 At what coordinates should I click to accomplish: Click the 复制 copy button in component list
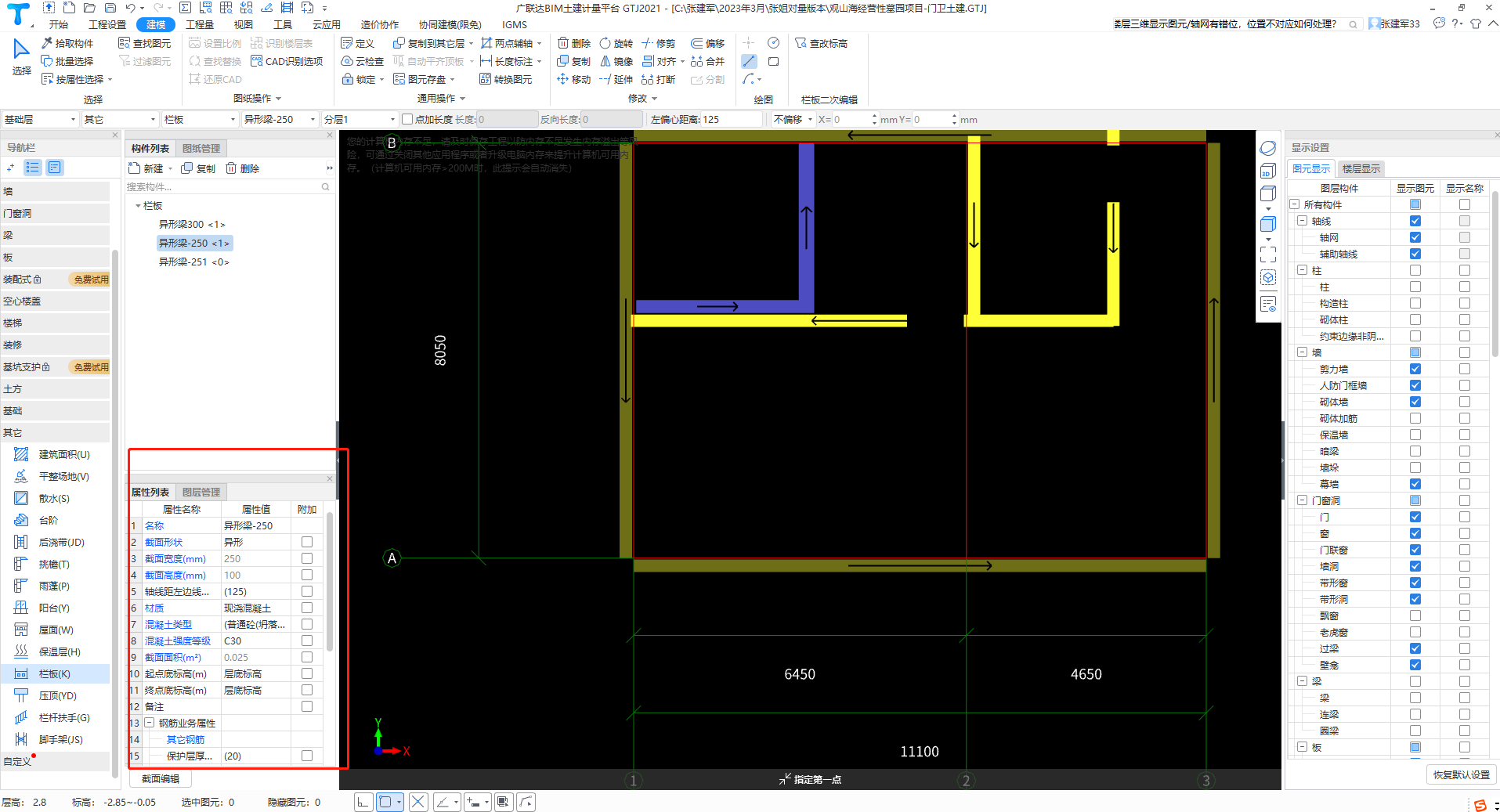point(198,168)
